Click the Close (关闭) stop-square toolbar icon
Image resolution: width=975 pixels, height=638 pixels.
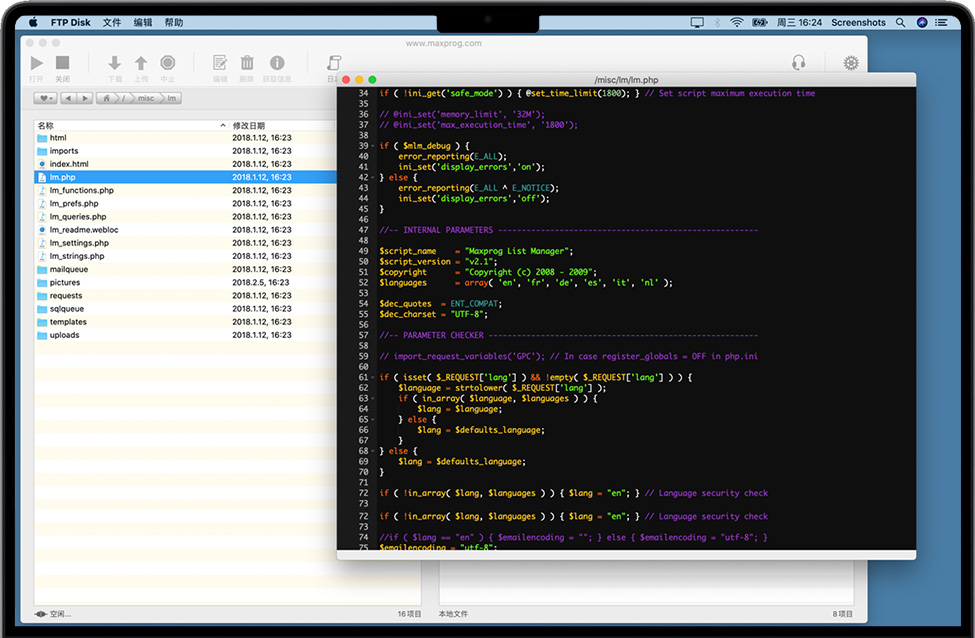62,63
